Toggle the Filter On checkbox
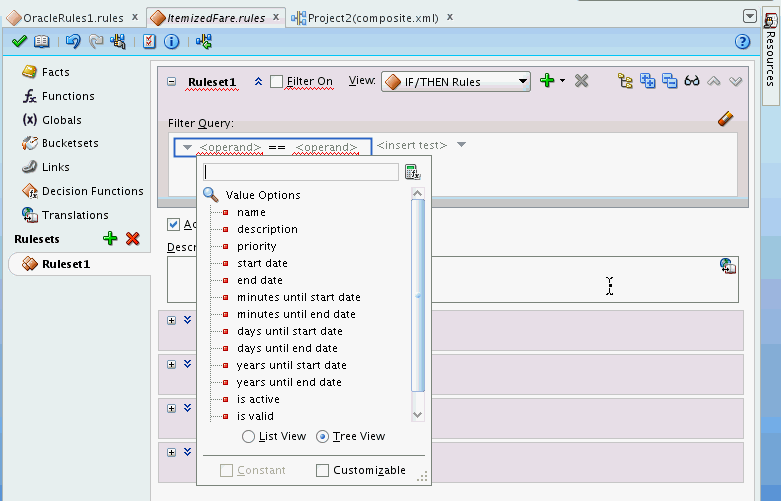The width and height of the screenshot is (781, 501). pyautogui.click(x=276, y=81)
